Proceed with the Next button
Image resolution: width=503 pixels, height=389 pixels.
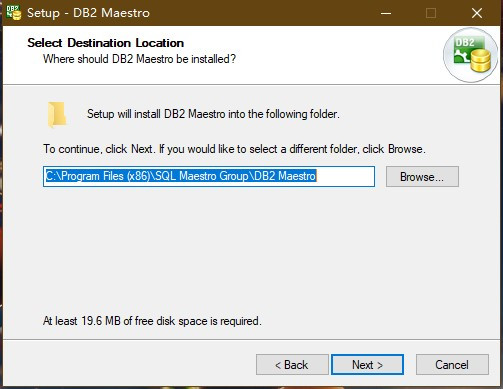tap(367, 365)
